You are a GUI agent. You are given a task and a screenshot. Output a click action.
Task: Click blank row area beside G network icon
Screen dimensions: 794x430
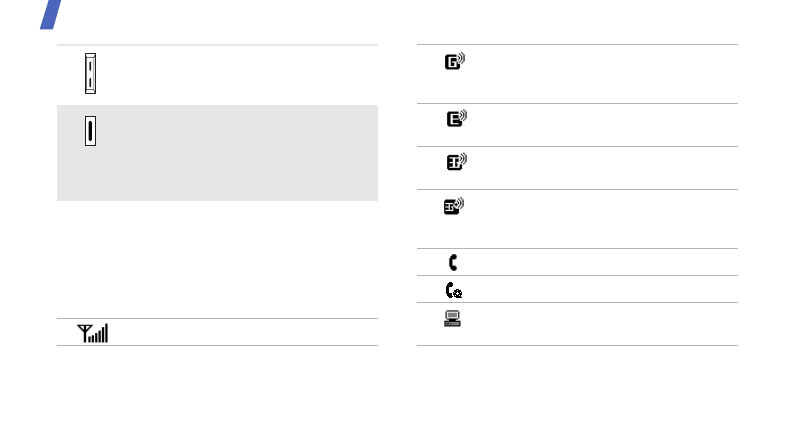[600, 74]
